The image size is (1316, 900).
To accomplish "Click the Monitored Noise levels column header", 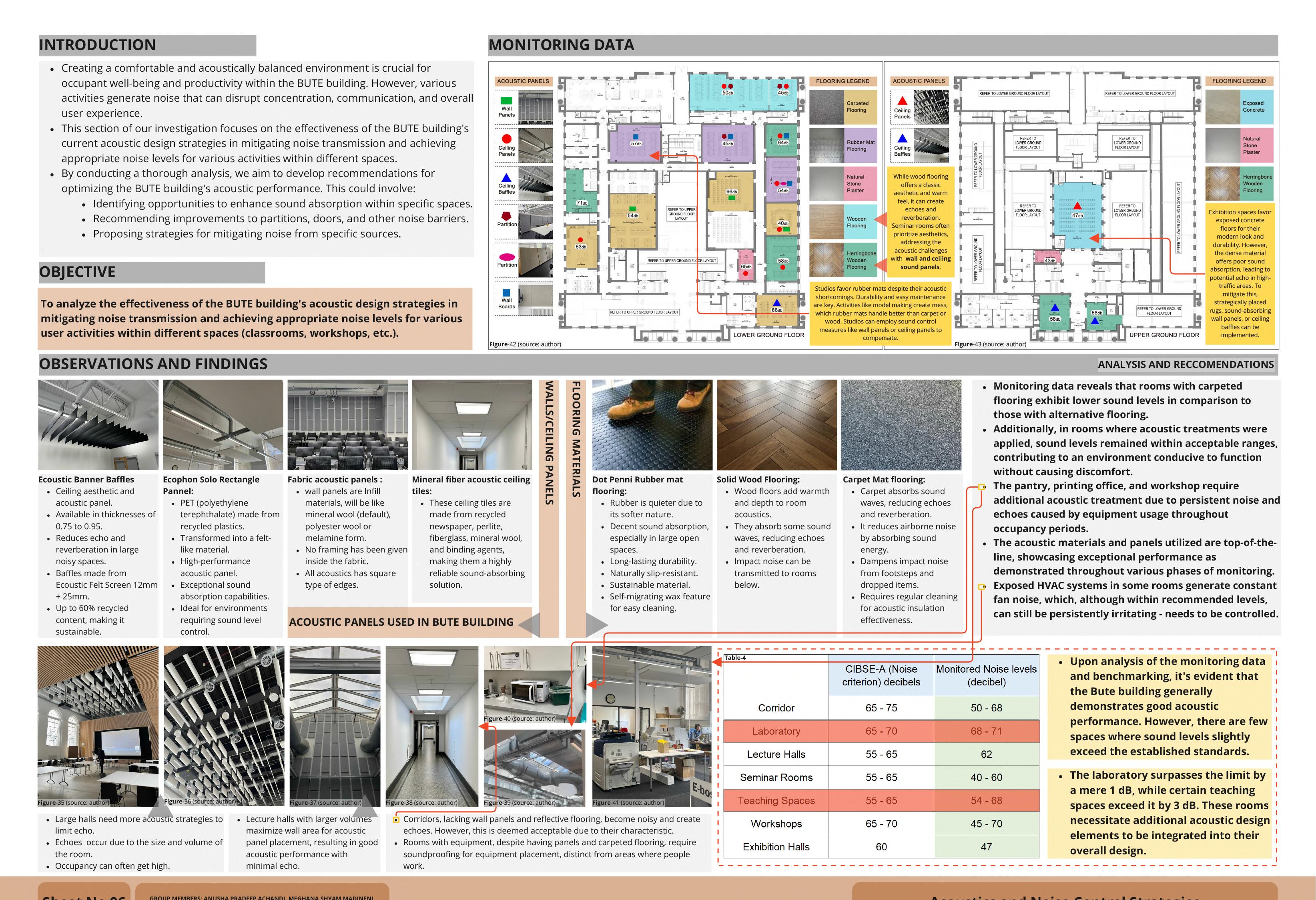I will pos(986,675).
